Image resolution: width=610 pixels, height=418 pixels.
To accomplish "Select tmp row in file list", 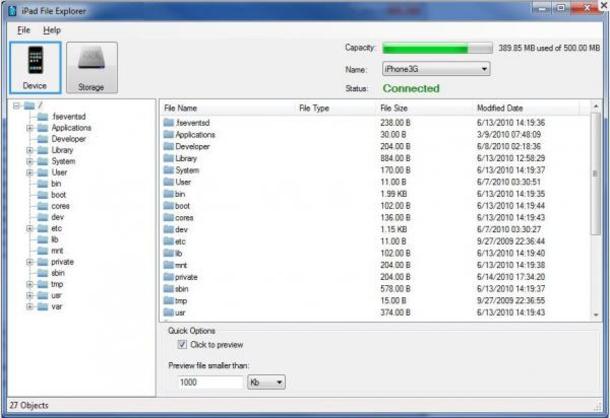I will click(375, 301).
